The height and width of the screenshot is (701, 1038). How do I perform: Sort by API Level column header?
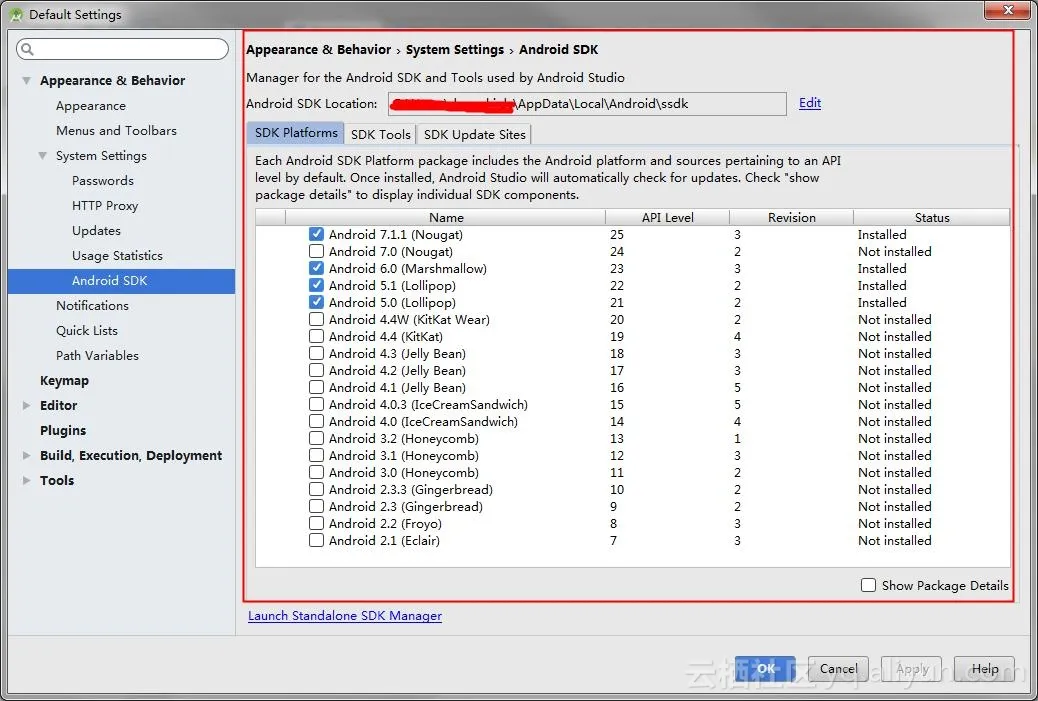667,217
